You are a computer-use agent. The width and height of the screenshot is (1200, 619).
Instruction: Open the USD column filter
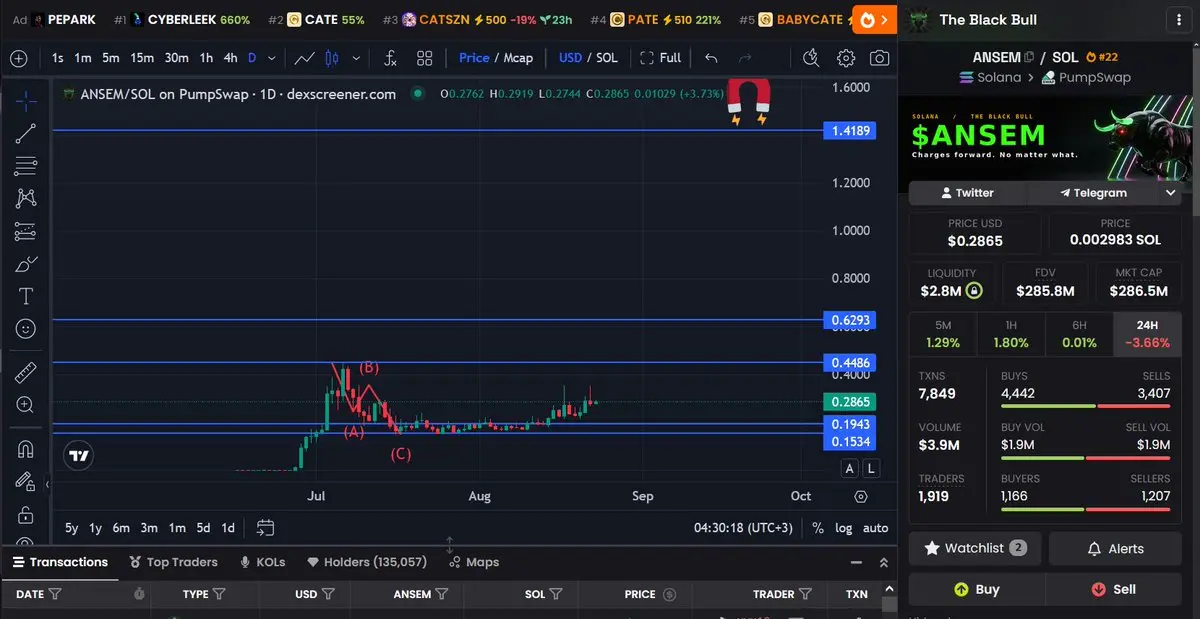(328, 594)
